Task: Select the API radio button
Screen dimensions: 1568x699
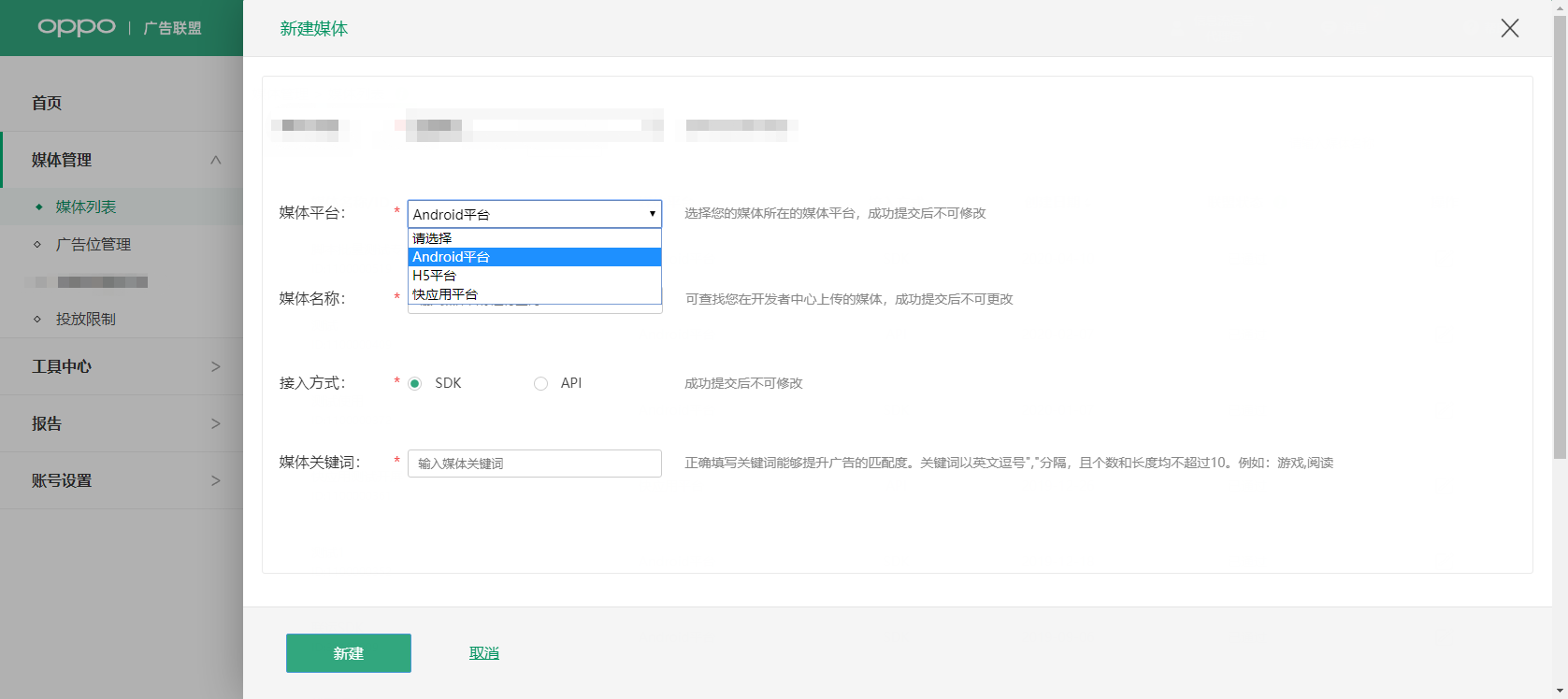Action: pyautogui.click(x=540, y=383)
